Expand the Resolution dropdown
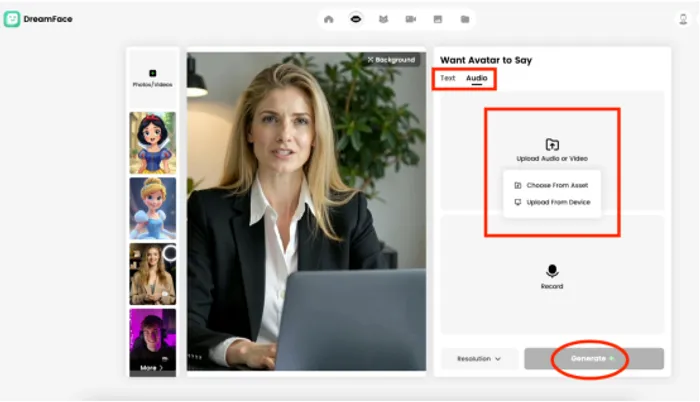 point(479,358)
